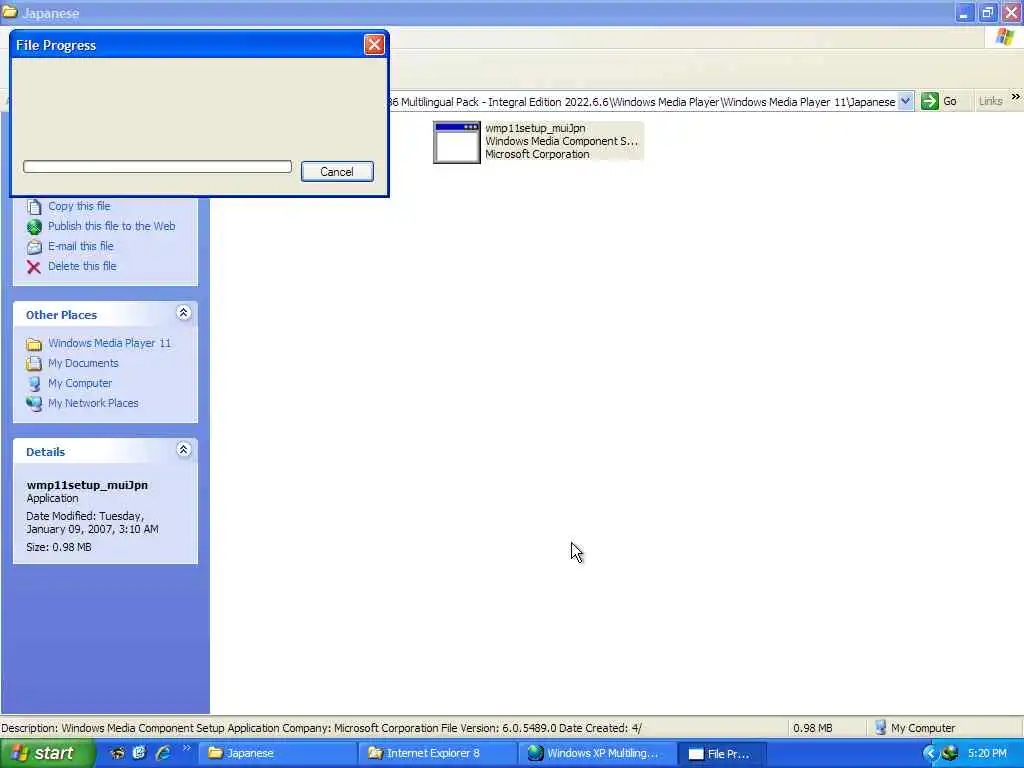The image size is (1024, 768).
Task: Click the status bar Description text
Action: point(321,728)
